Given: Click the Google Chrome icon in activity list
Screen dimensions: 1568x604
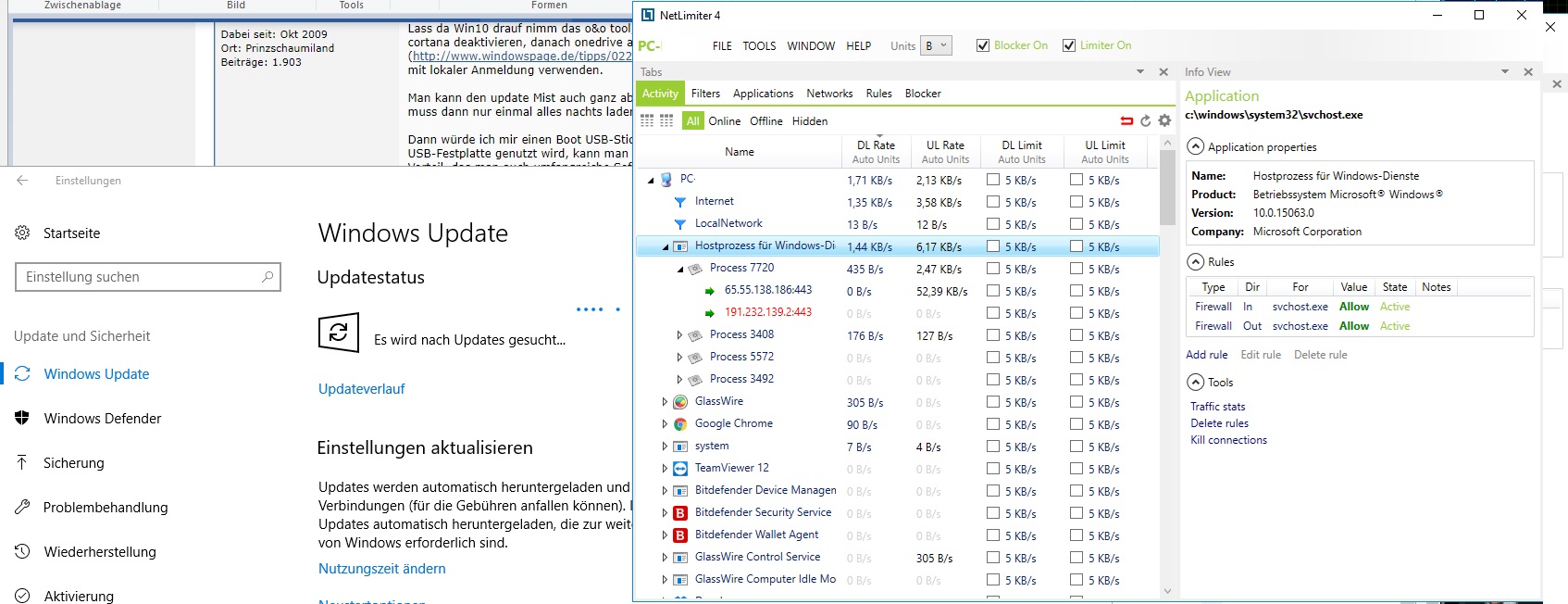Looking at the screenshot, I should (x=680, y=424).
